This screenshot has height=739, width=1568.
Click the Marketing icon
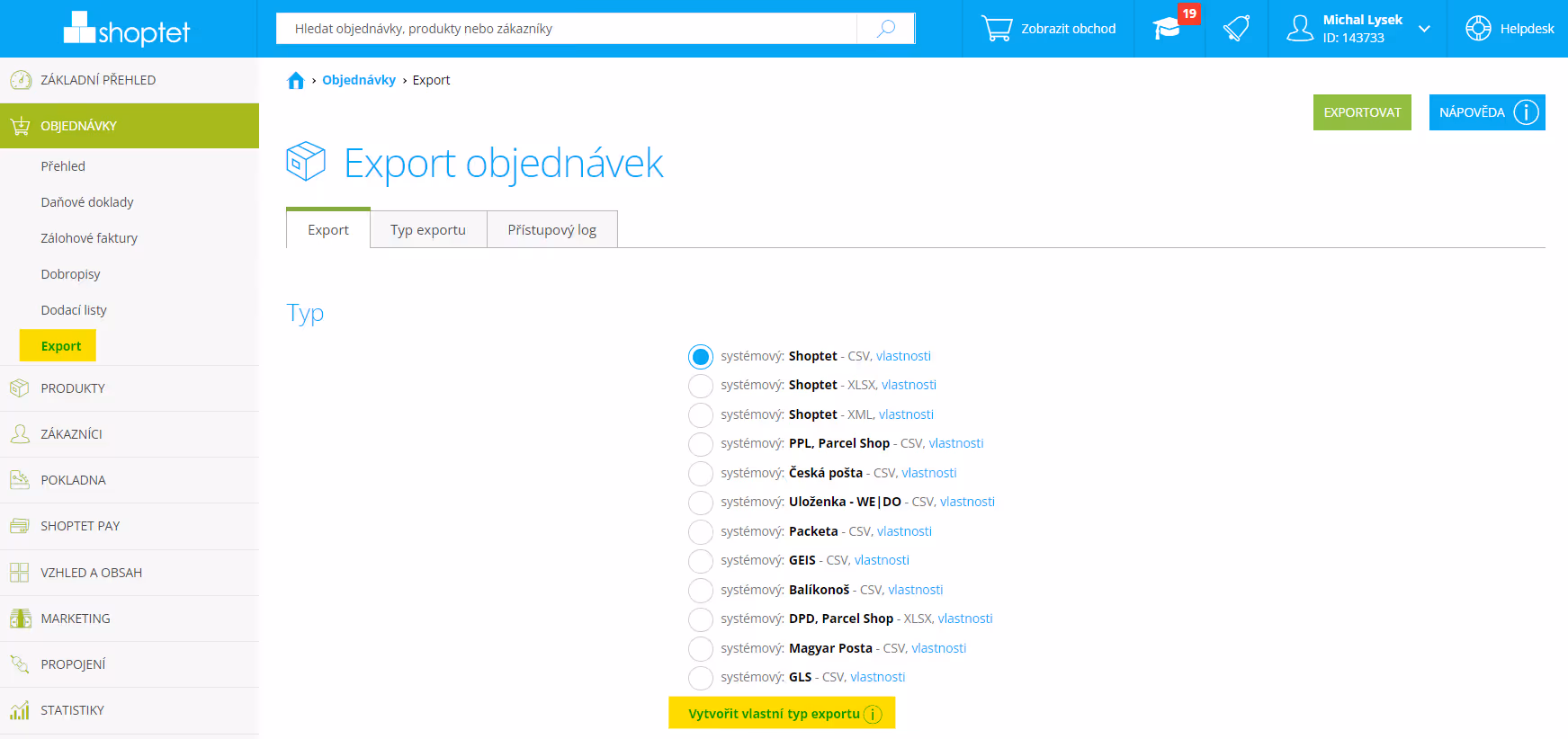20,619
